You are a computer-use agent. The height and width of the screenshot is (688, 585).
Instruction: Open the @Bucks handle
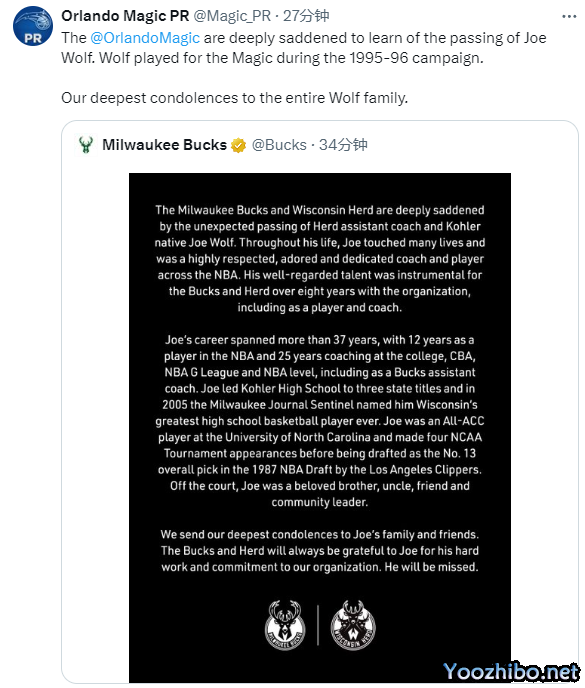pos(279,144)
